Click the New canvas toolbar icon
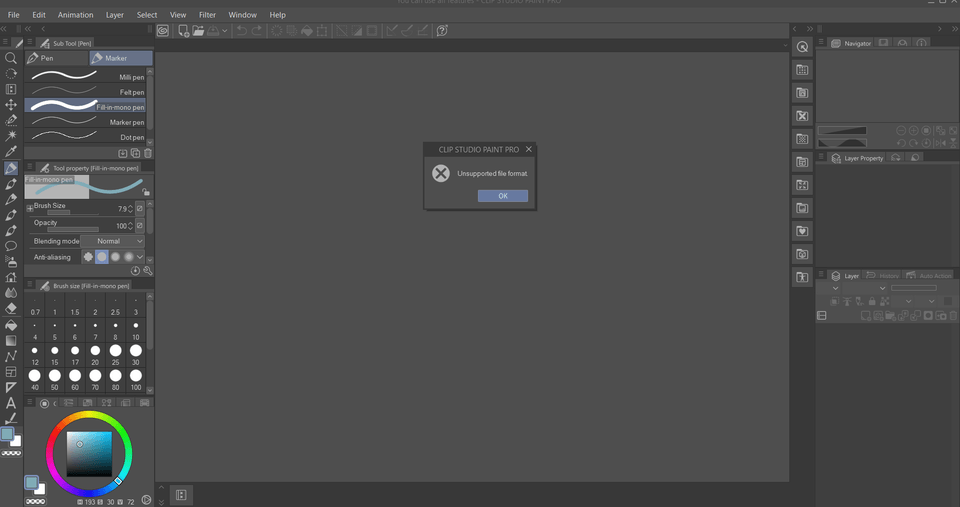The height and width of the screenshot is (507, 960). [x=183, y=31]
